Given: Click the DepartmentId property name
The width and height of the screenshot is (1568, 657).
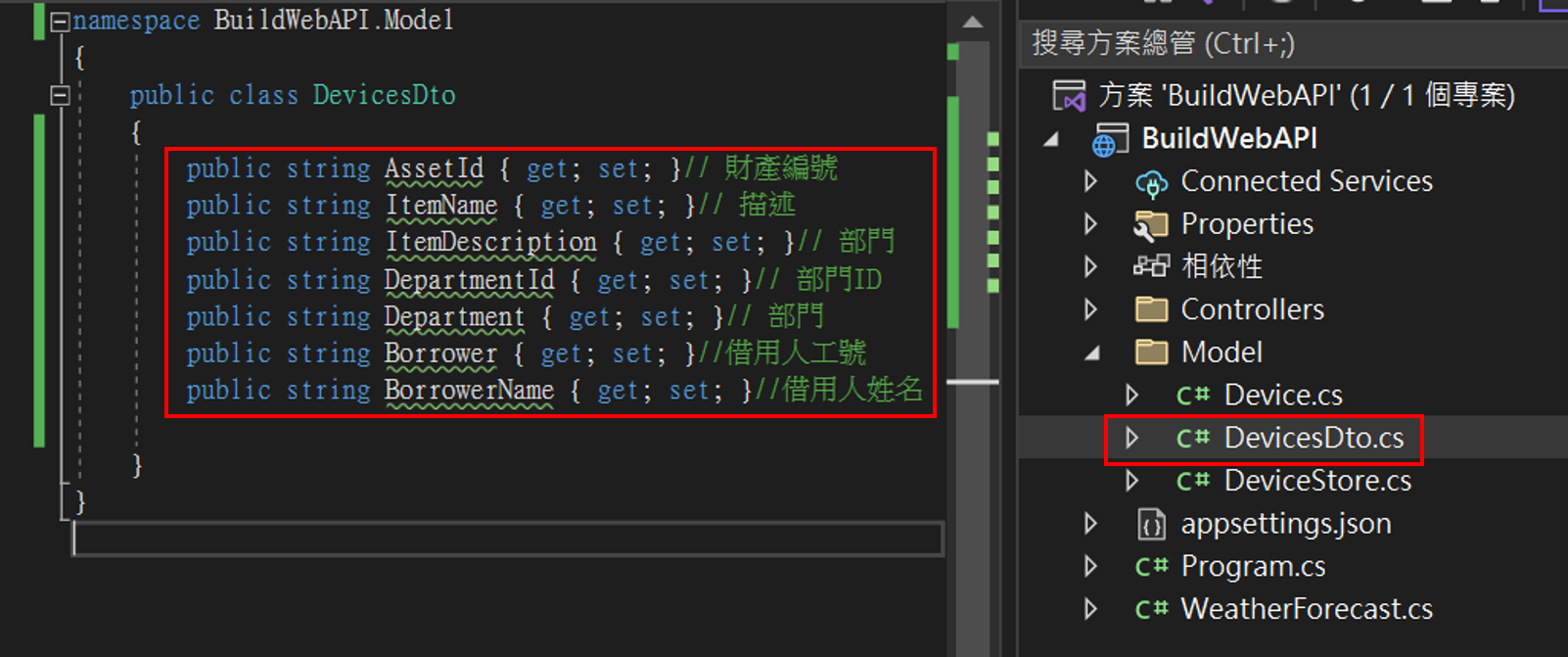Looking at the screenshot, I should pos(469,280).
